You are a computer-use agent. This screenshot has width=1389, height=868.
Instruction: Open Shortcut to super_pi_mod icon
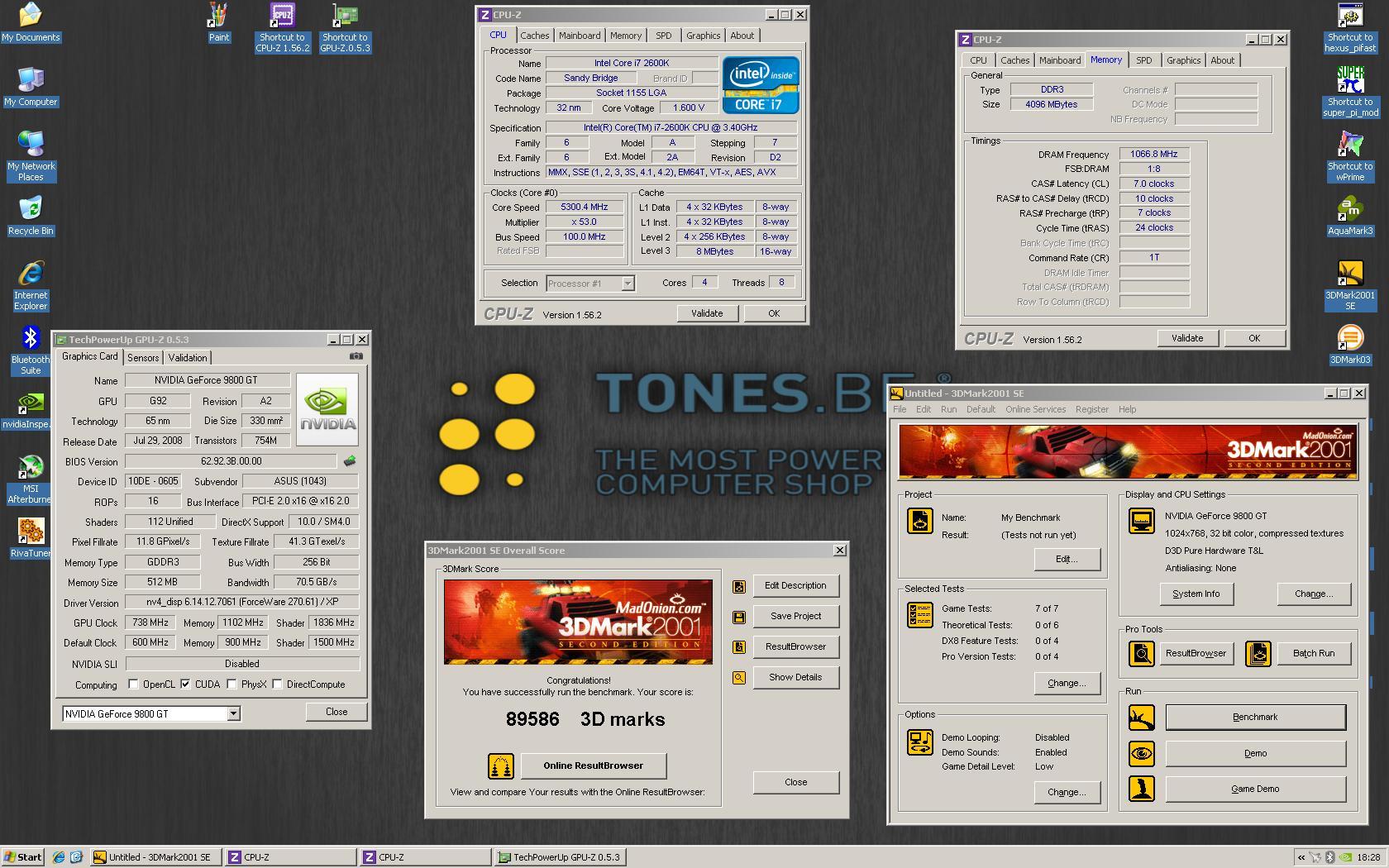(x=1350, y=92)
